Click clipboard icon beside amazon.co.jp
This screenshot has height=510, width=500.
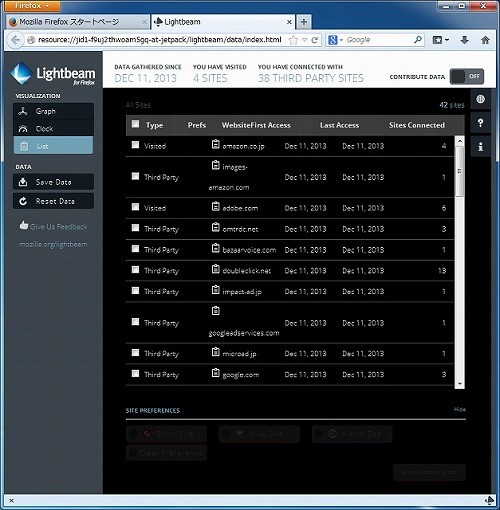pyautogui.click(x=216, y=144)
